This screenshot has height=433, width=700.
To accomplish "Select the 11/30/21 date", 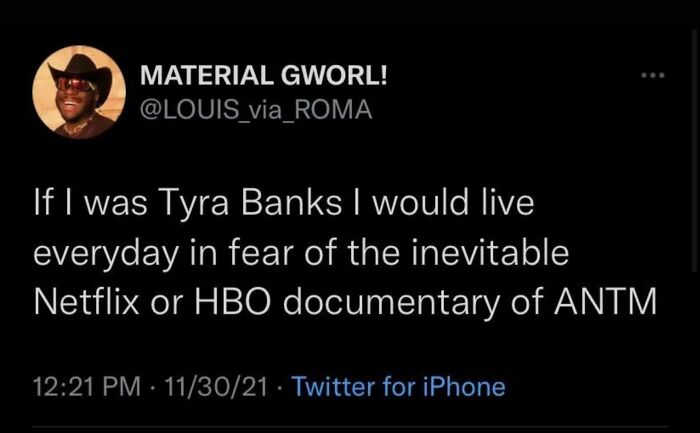I will click(216, 387).
